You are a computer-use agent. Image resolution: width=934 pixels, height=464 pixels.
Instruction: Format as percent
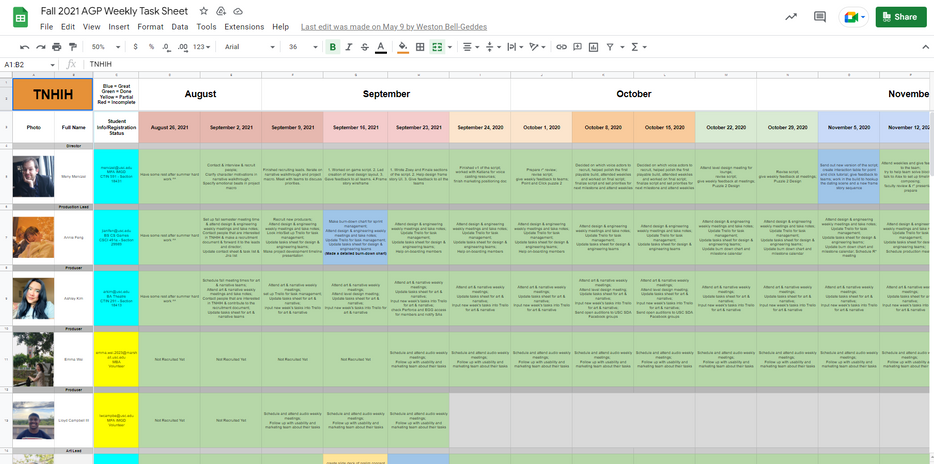(x=151, y=47)
